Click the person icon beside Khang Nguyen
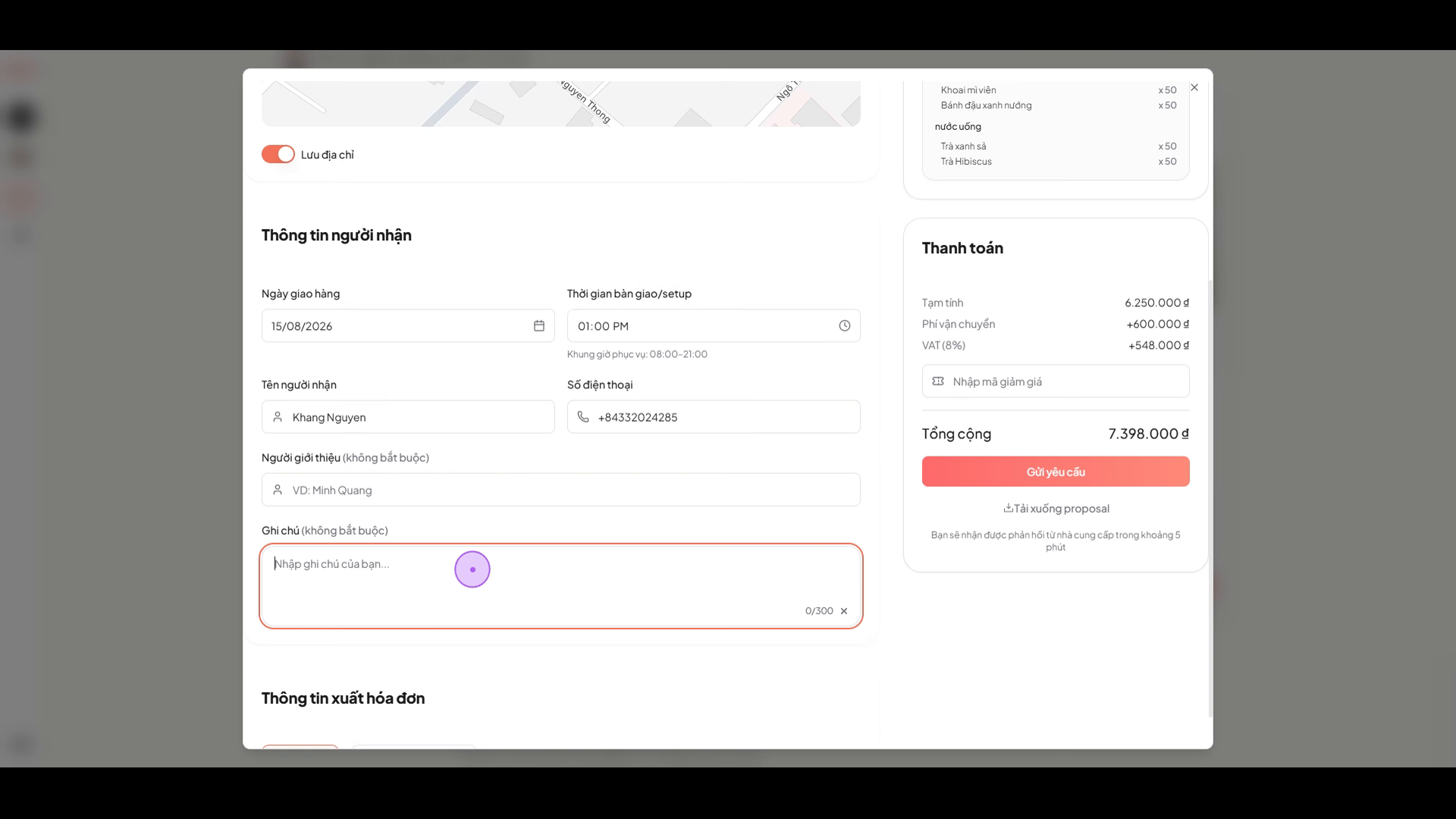Screen dimensions: 1456x819 278,417
